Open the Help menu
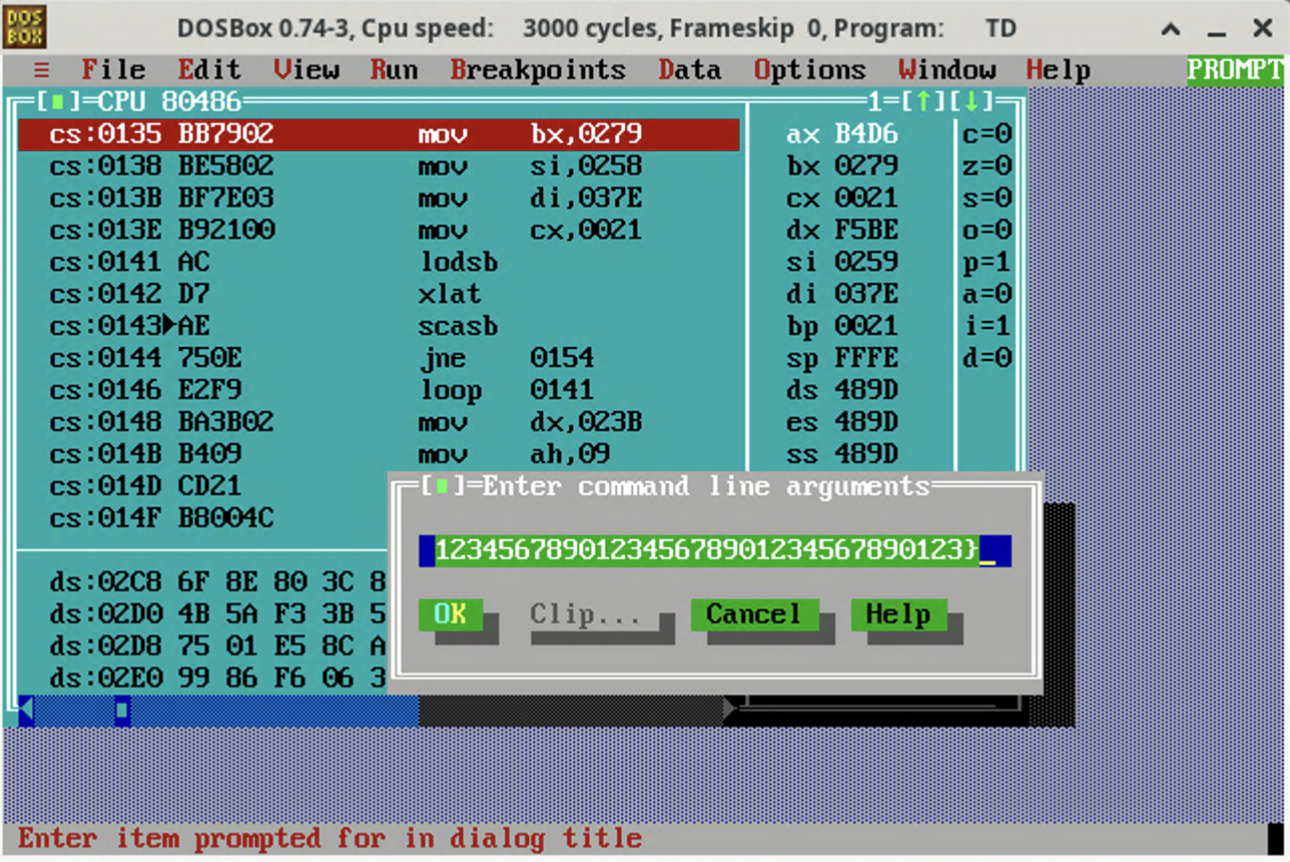The height and width of the screenshot is (862, 1290). click(x=1058, y=70)
